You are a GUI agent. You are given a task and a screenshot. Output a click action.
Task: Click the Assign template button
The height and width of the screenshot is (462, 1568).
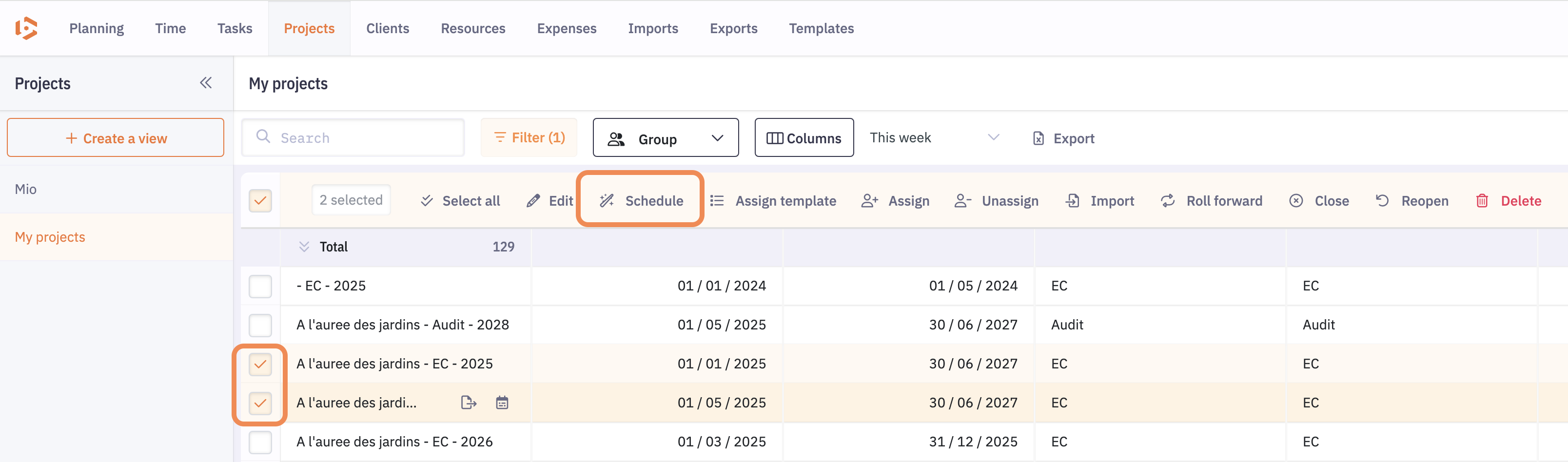pos(773,201)
